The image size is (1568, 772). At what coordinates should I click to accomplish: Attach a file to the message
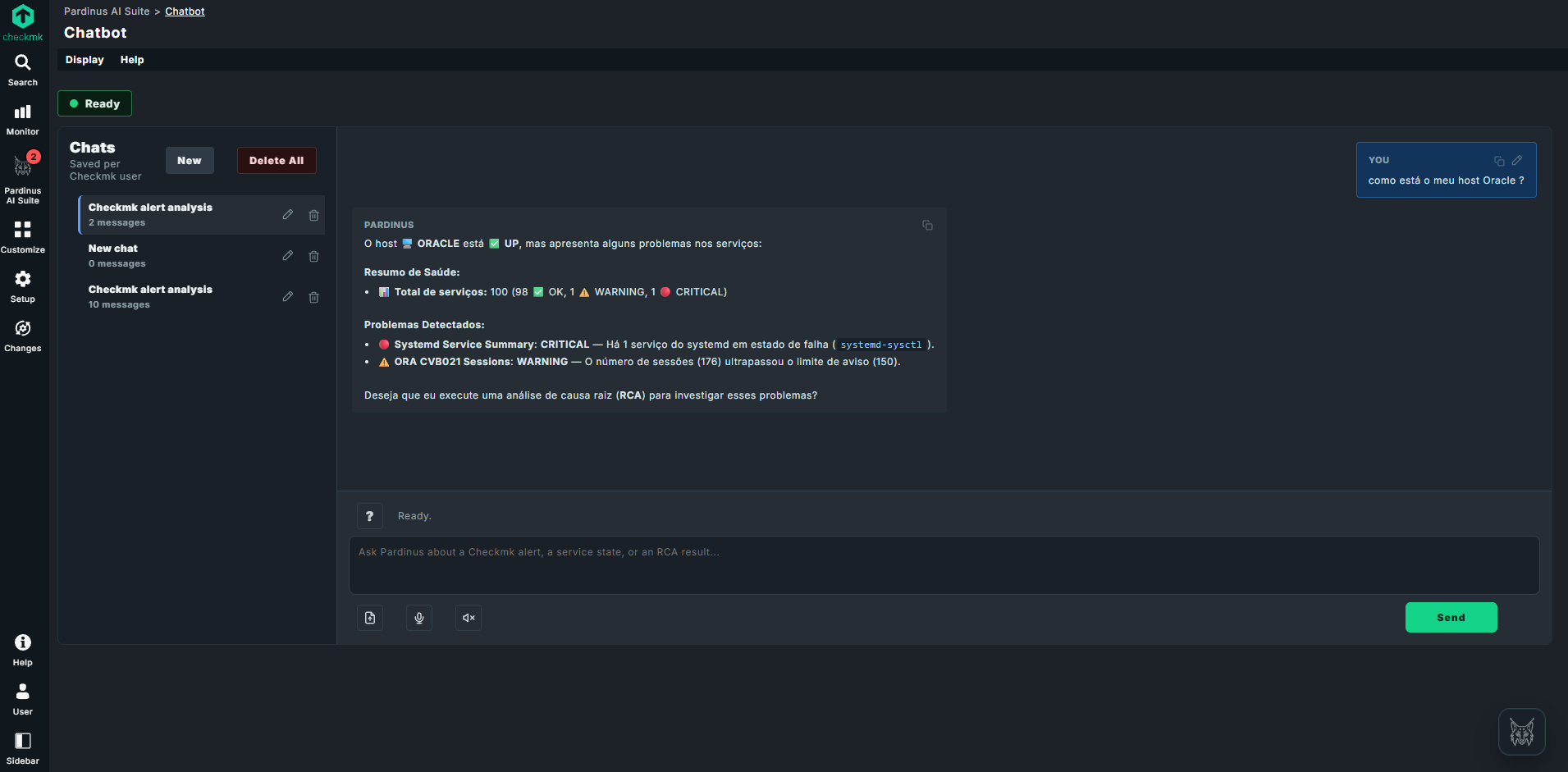370,618
